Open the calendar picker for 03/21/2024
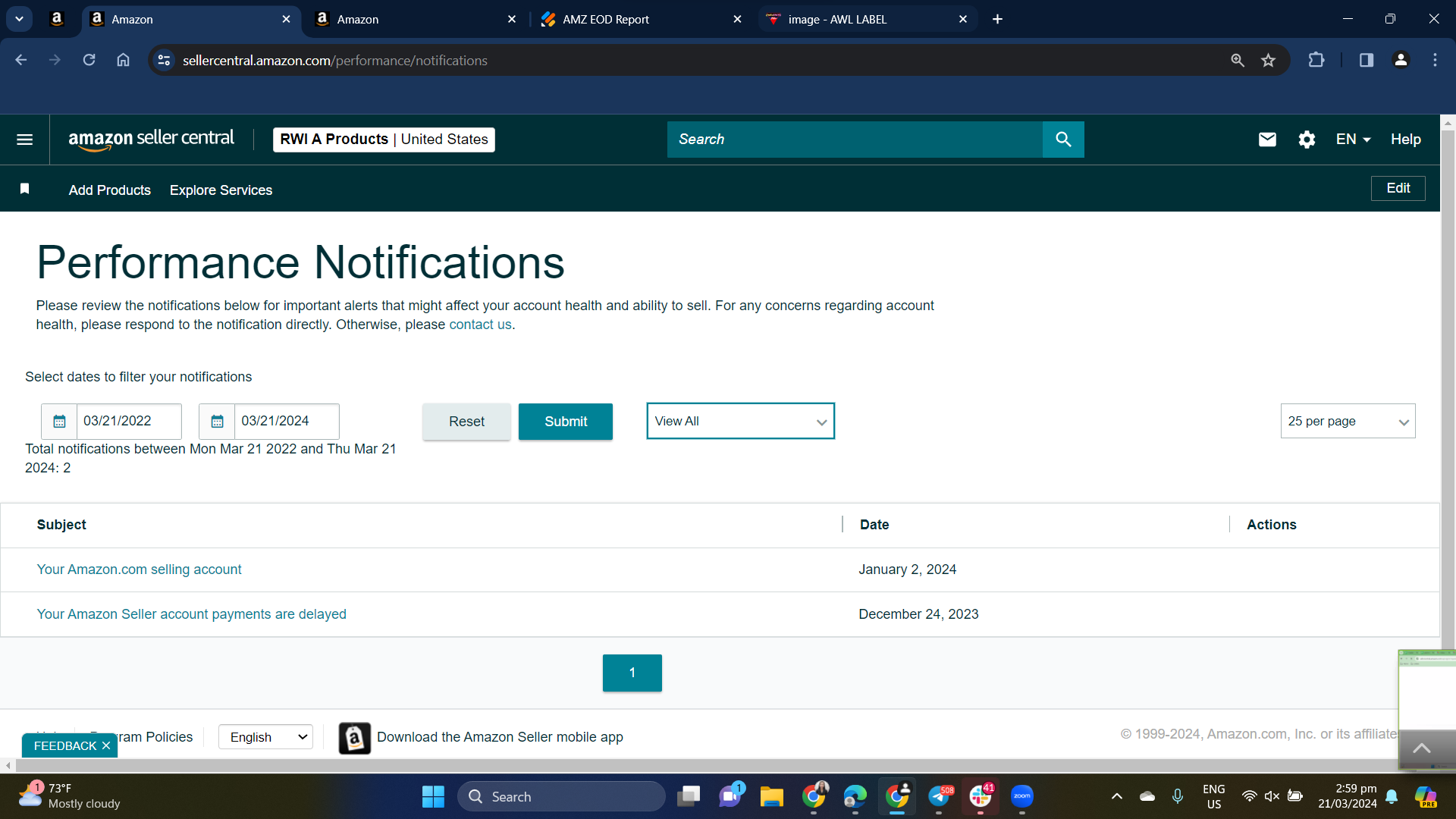The height and width of the screenshot is (819, 1456). (x=217, y=422)
